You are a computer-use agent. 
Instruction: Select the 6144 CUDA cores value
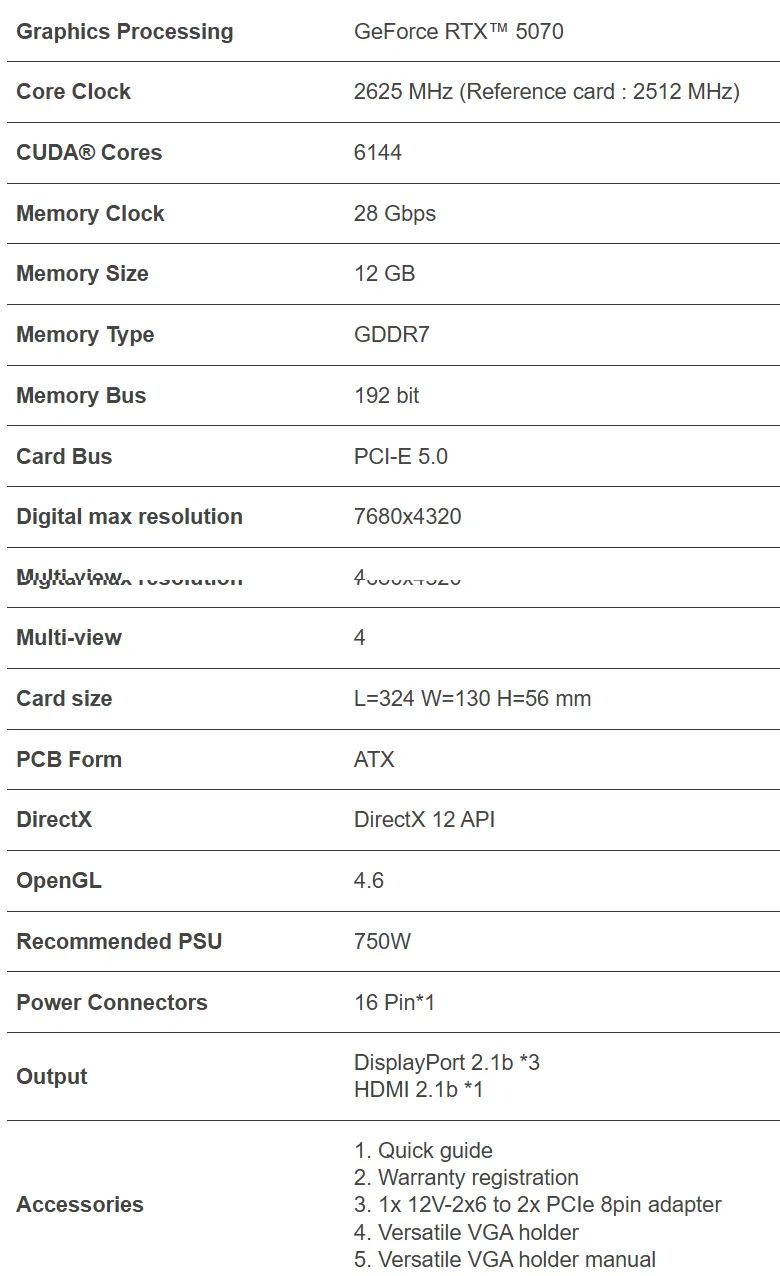click(378, 152)
